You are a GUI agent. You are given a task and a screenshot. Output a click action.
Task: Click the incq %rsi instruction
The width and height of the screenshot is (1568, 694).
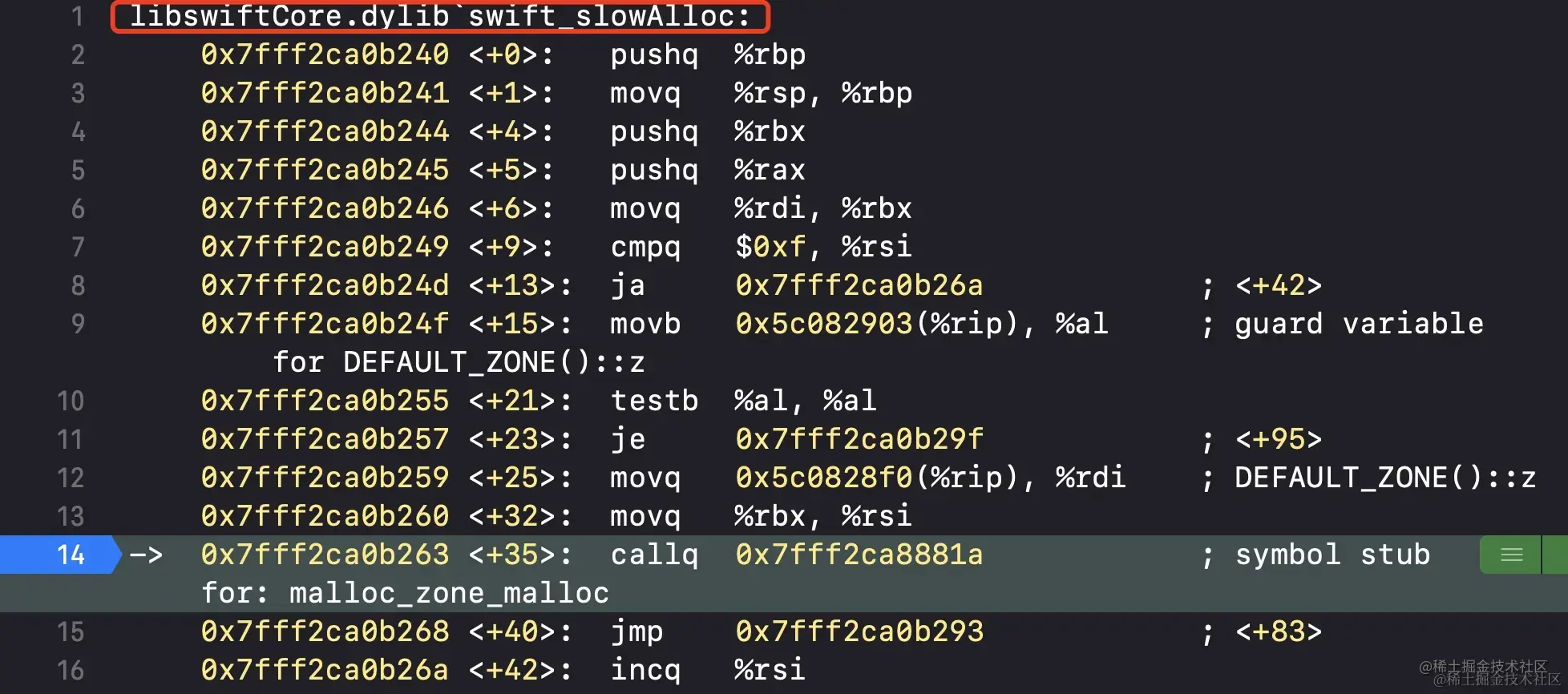pos(707,670)
